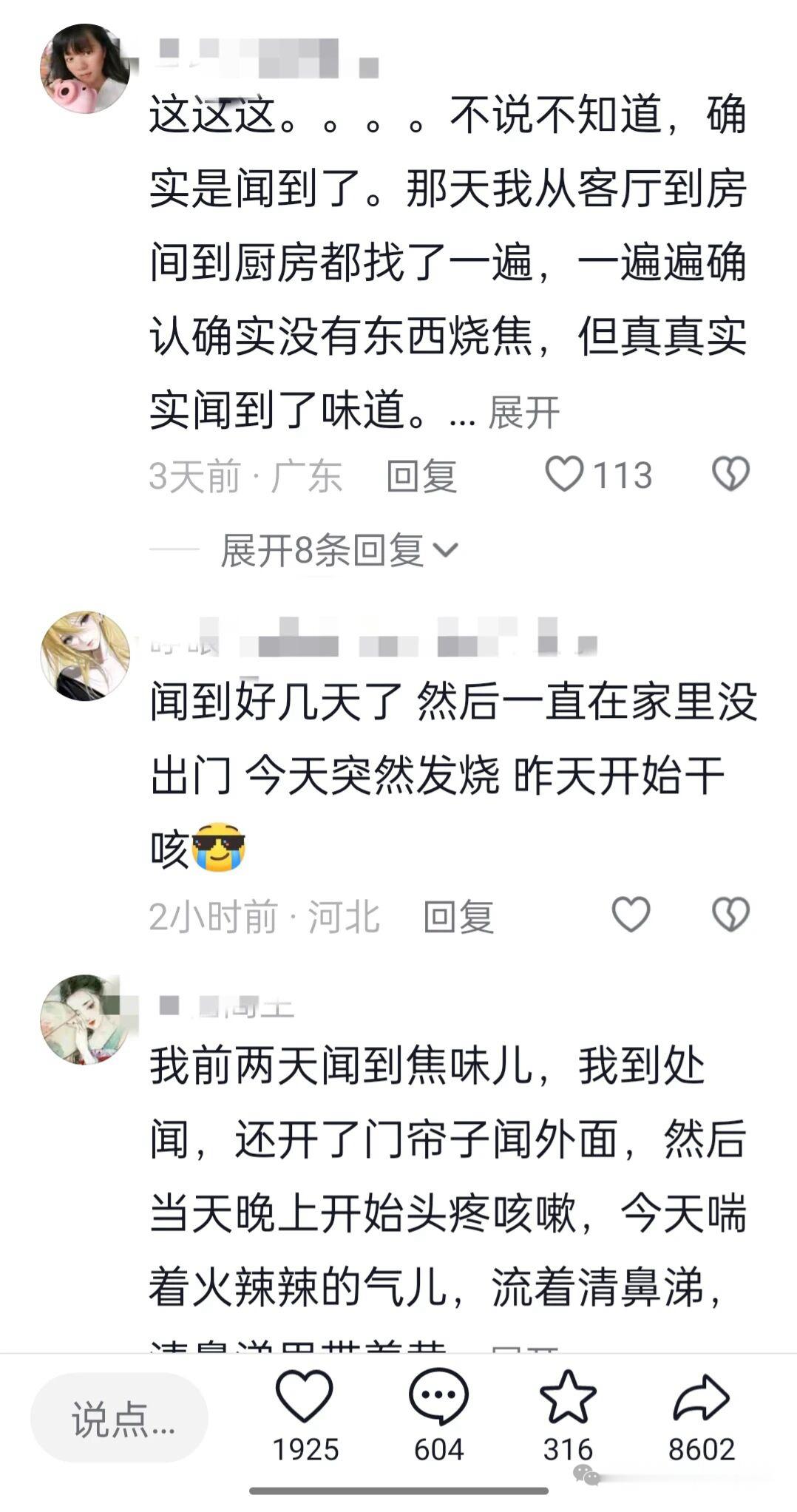Like the Hebei comment about fever
Screen dimensions: 797x1512
click(631, 915)
